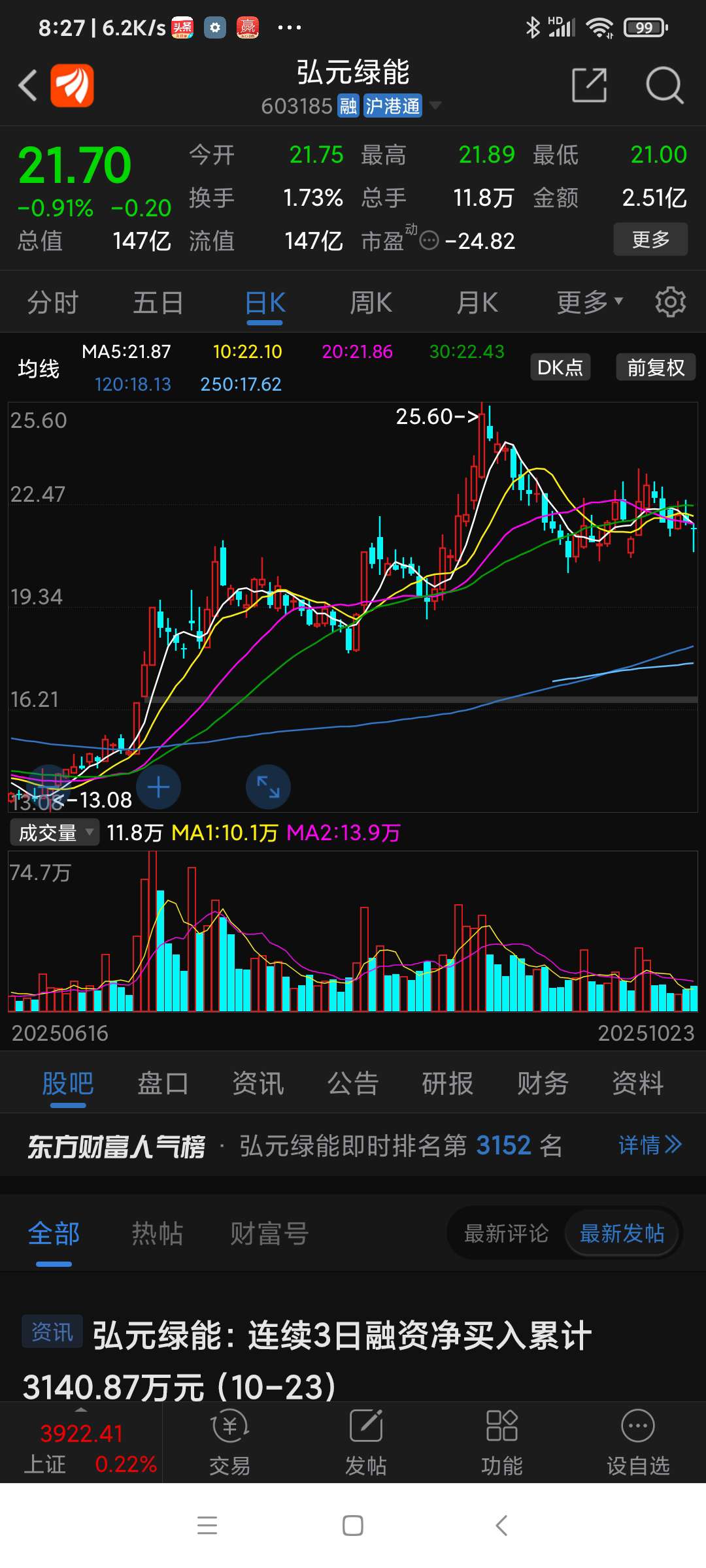Tap Android back chevron button
Screen dimensions: 706x1568
tap(501, 1526)
